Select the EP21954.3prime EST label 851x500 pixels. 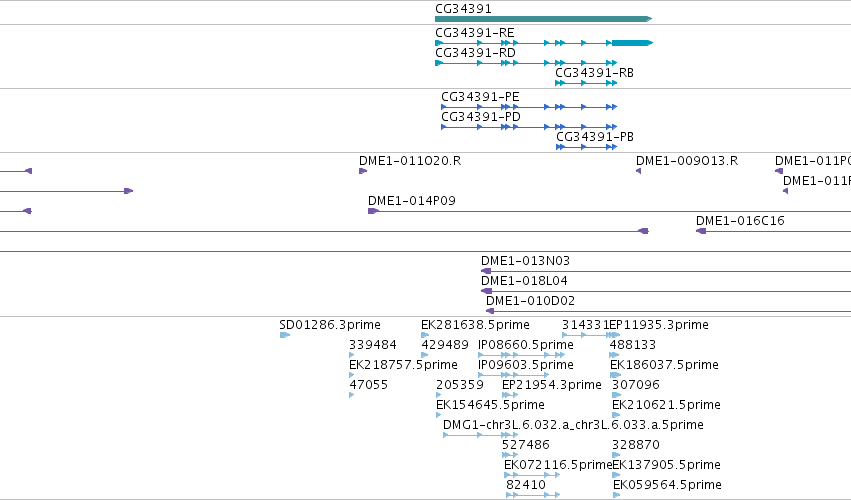[x=552, y=385]
